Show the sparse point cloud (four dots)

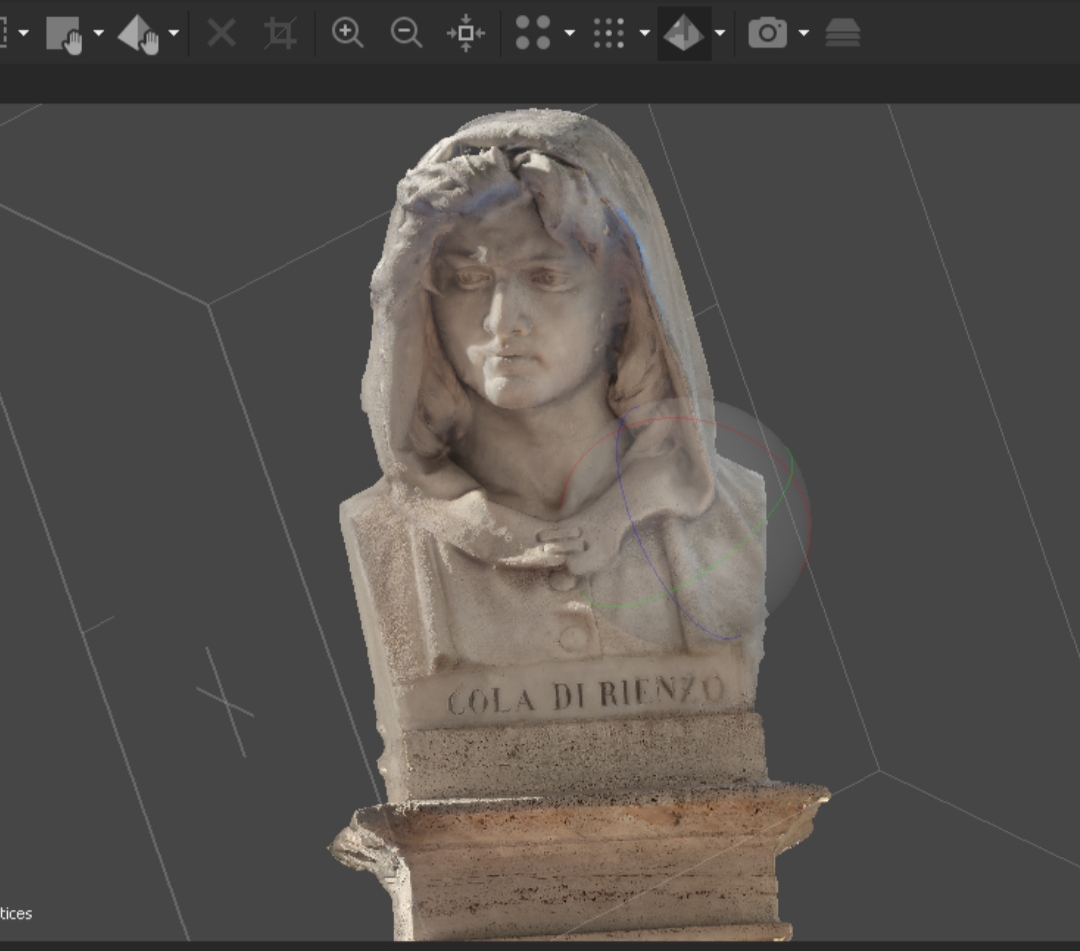coord(532,33)
